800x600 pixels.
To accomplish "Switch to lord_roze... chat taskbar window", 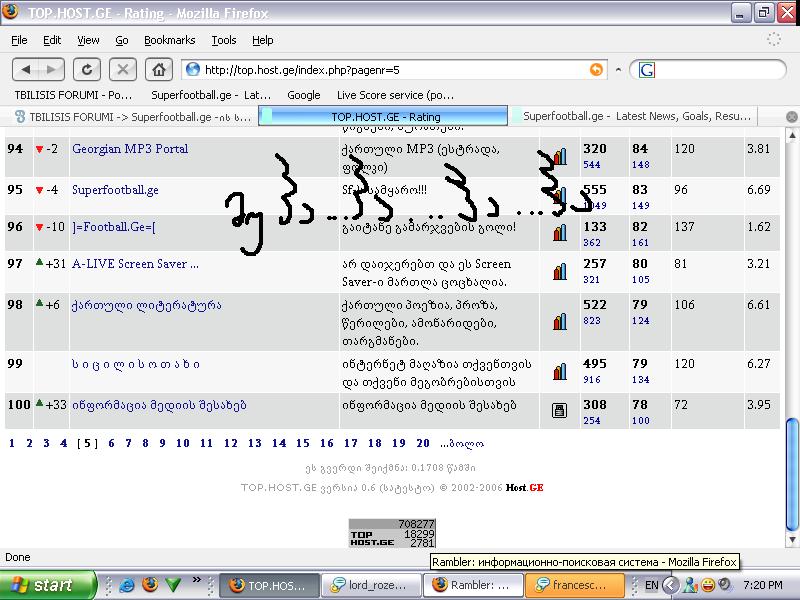I will click(x=370, y=585).
